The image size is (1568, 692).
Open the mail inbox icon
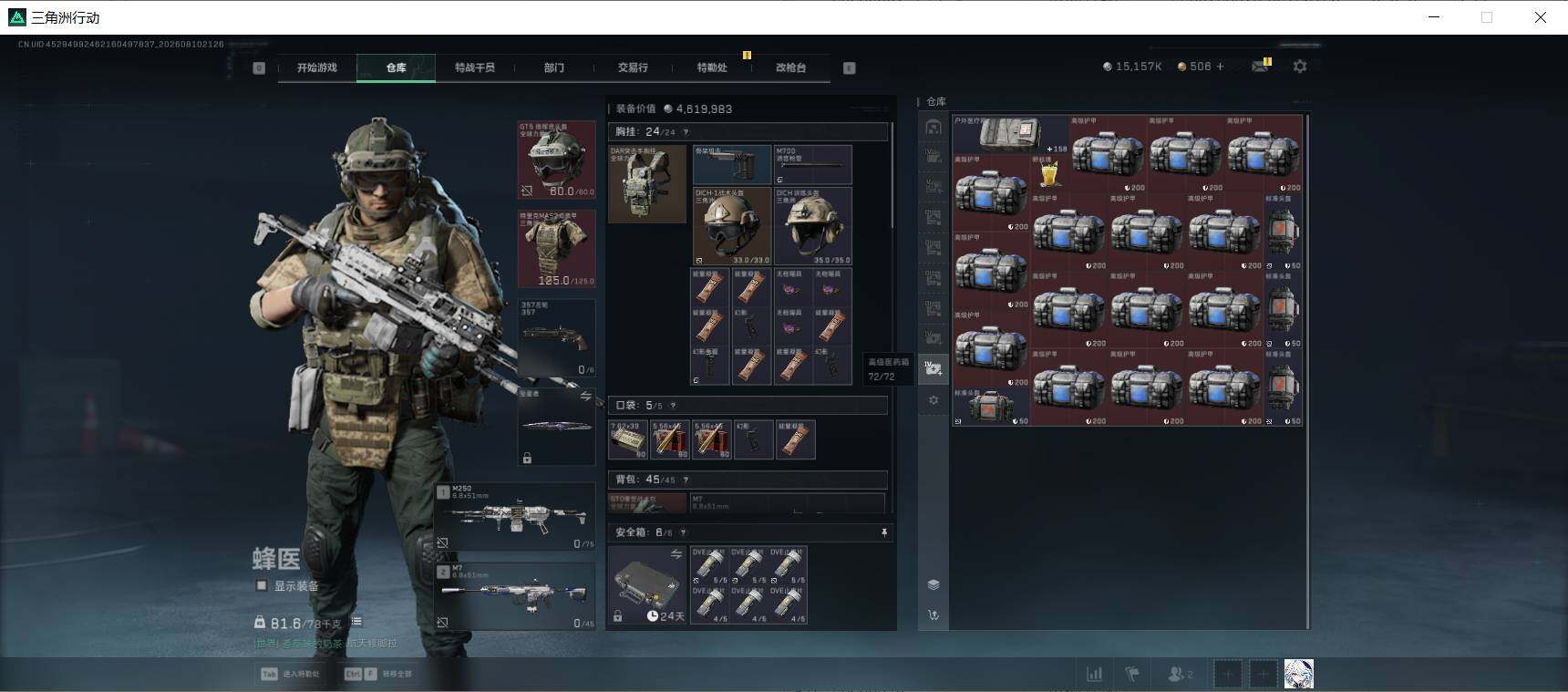1260,67
